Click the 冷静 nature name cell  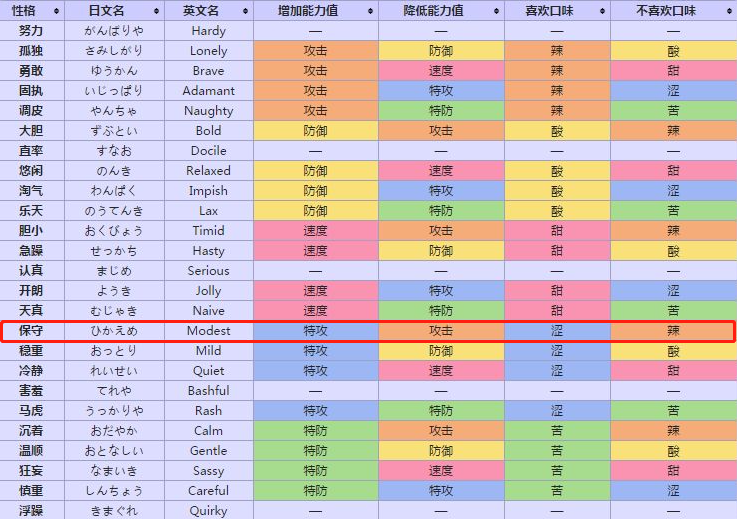32,370
